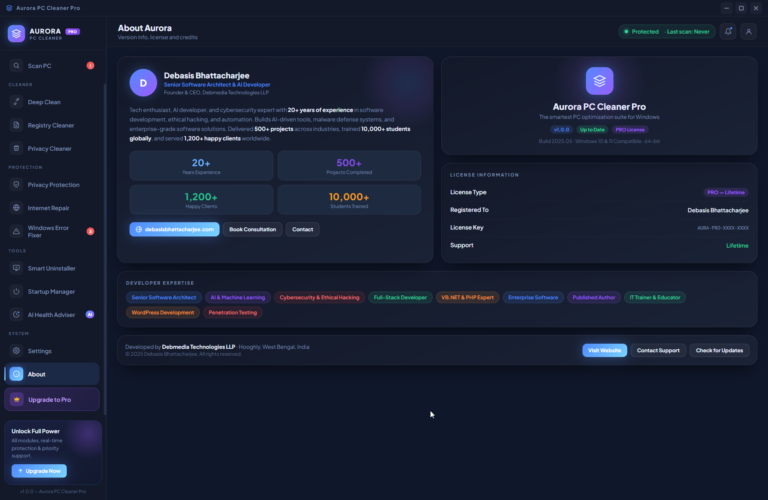Click Last scan: Never status text
Viewport: 768px width, 500px height.
tap(688, 32)
